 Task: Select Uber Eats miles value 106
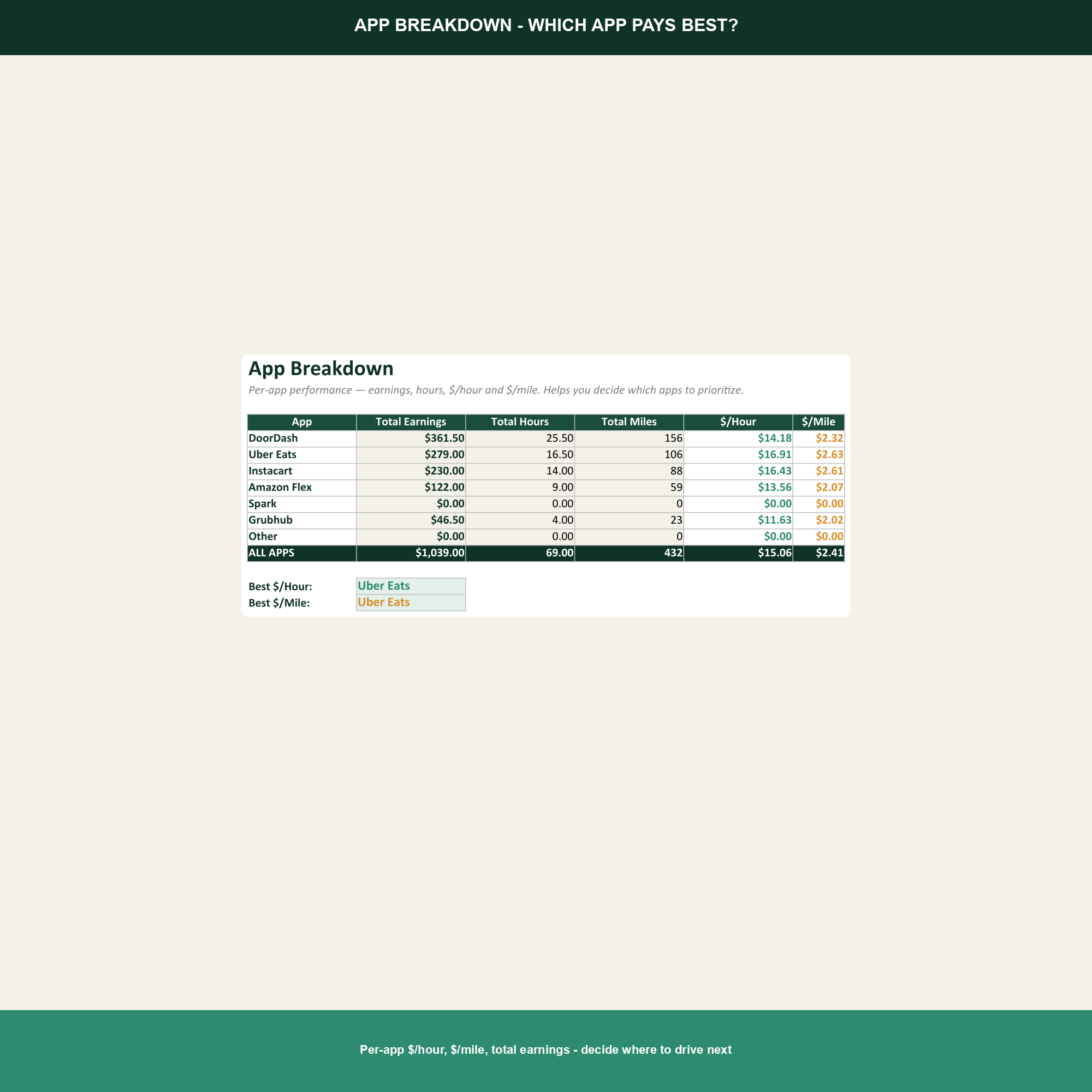(x=629, y=455)
